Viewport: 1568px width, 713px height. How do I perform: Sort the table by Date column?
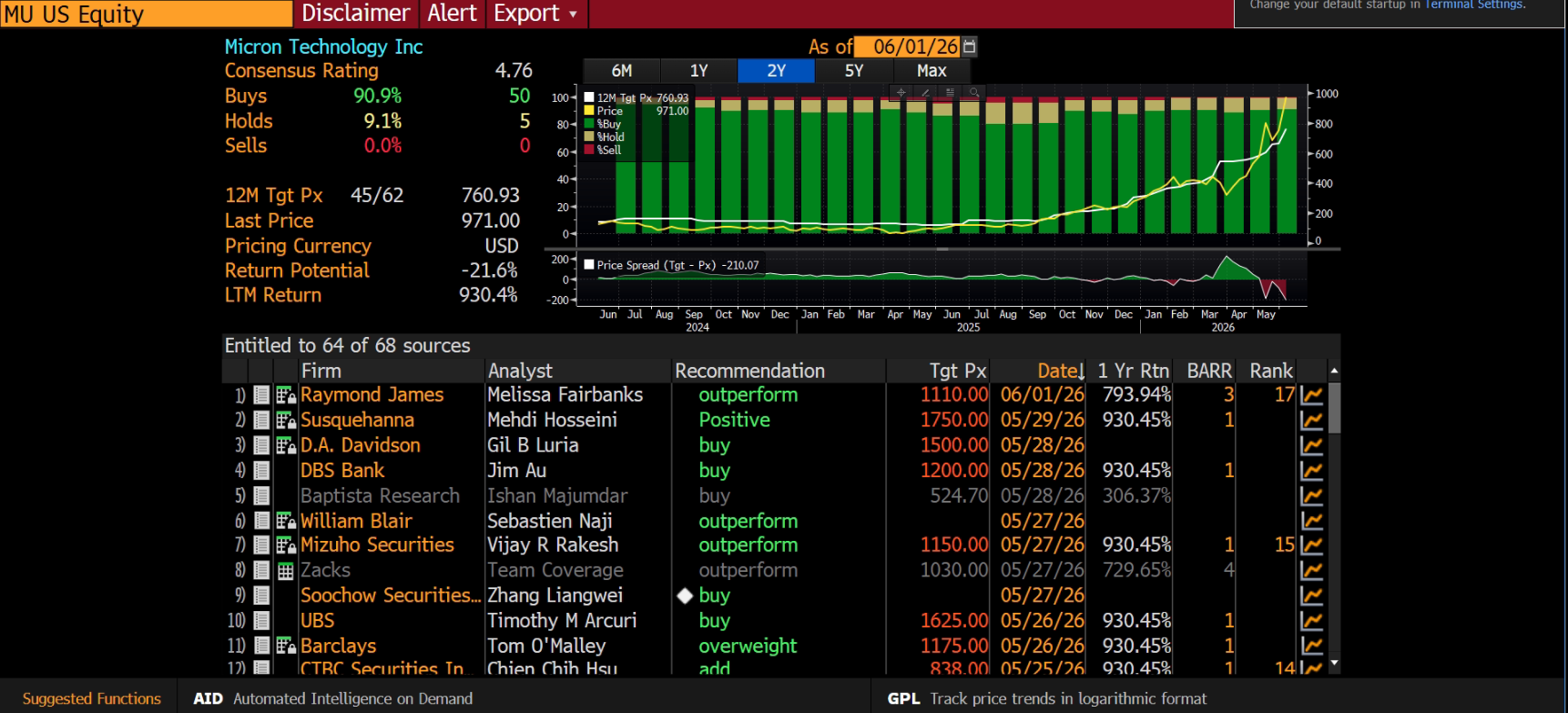pos(1061,371)
